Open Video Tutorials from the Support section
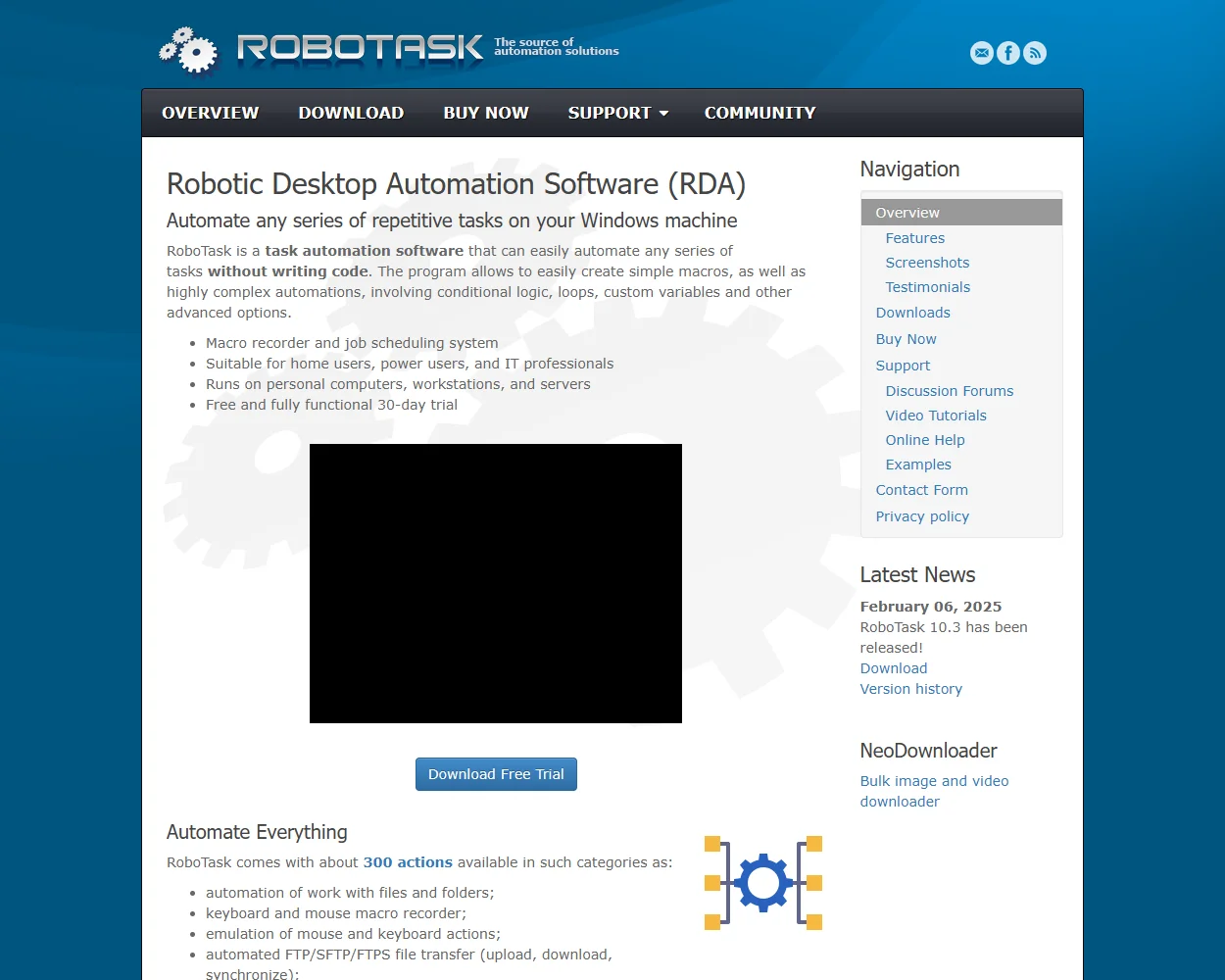The width and height of the screenshot is (1225, 980). click(935, 415)
